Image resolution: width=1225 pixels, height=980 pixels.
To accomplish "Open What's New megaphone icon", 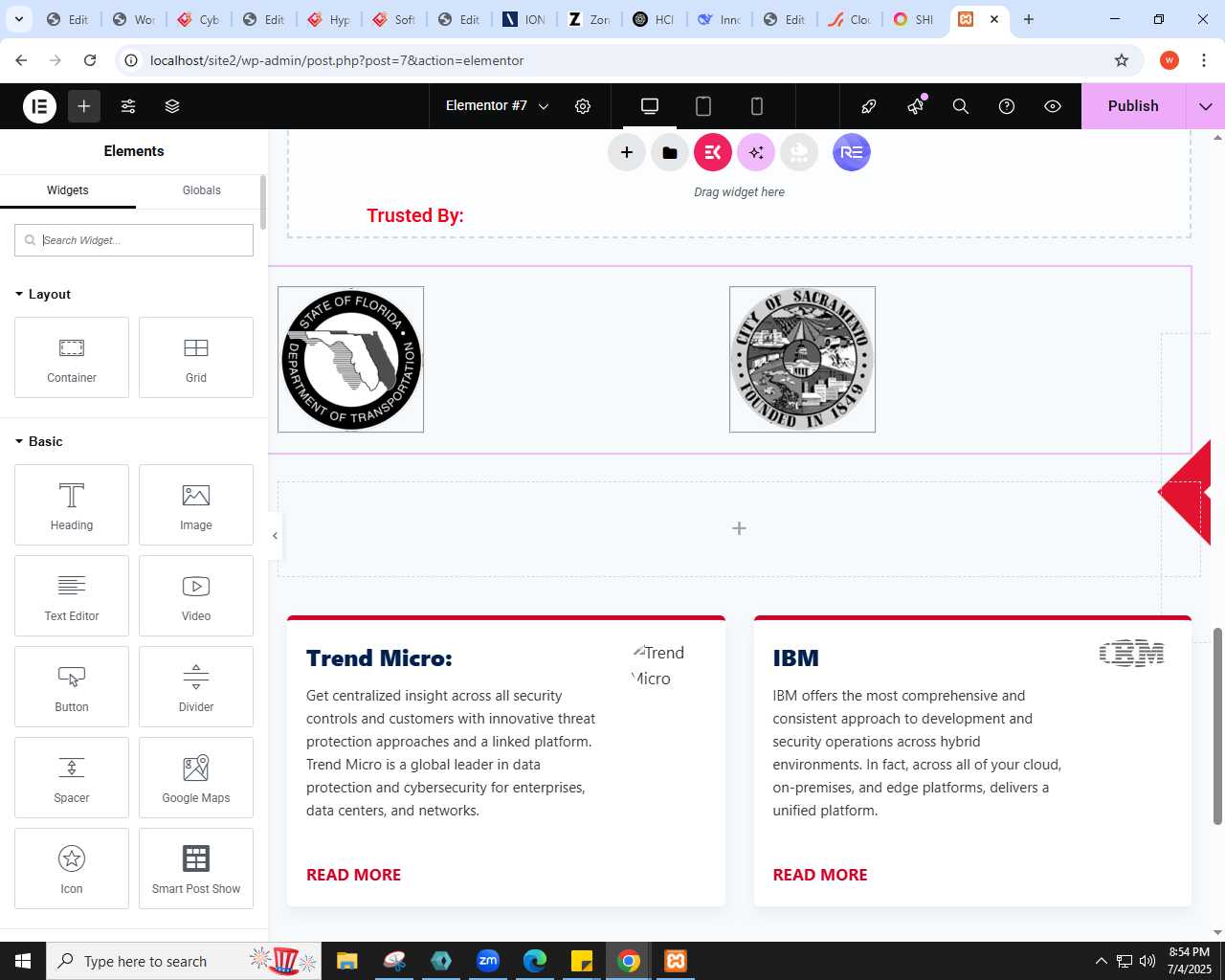I will pos(916,106).
